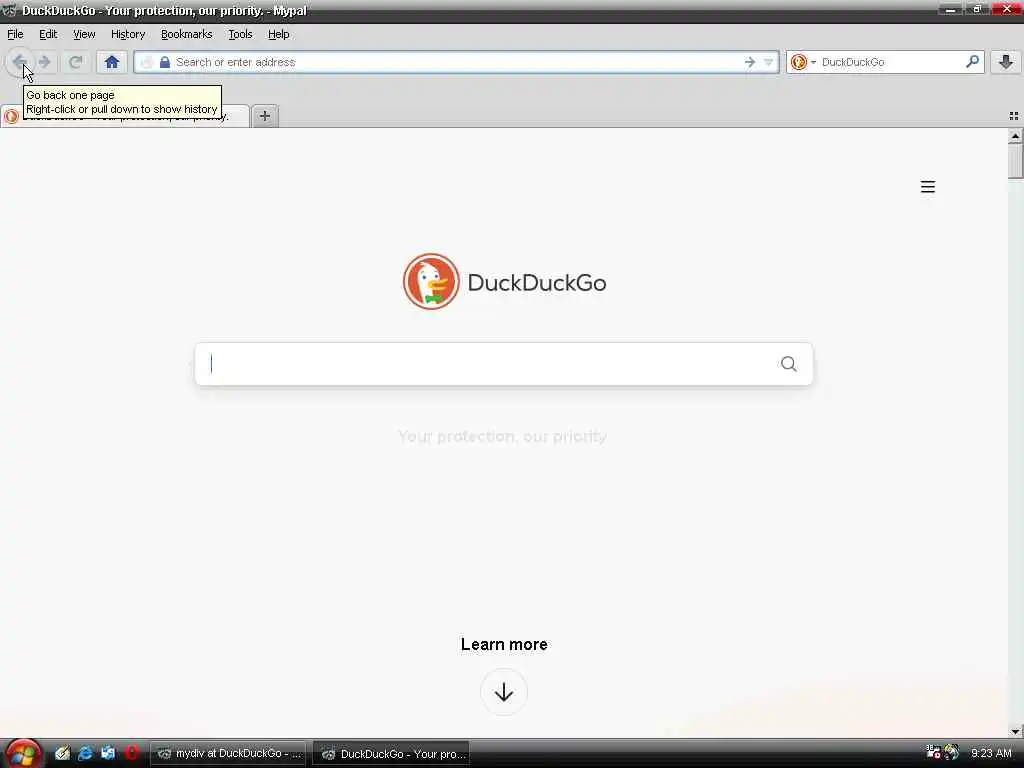This screenshot has width=1024, height=768.
Task: Click the page search magnifier button
Action: (x=788, y=364)
